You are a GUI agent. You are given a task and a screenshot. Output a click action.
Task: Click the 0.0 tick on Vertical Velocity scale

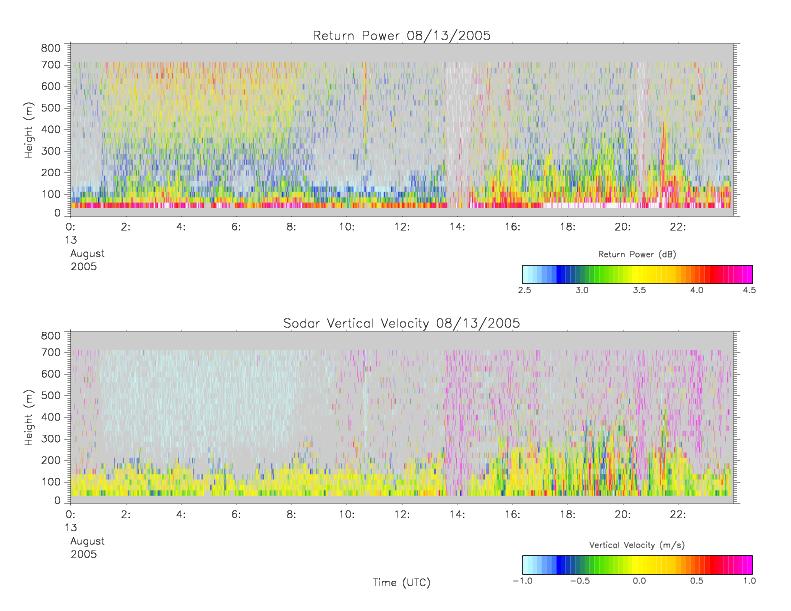point(639,581)
